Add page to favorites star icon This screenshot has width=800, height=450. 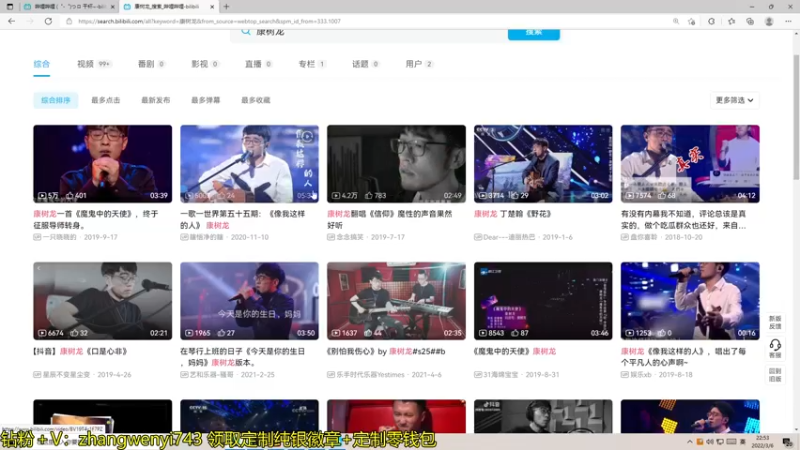[691, 21]
